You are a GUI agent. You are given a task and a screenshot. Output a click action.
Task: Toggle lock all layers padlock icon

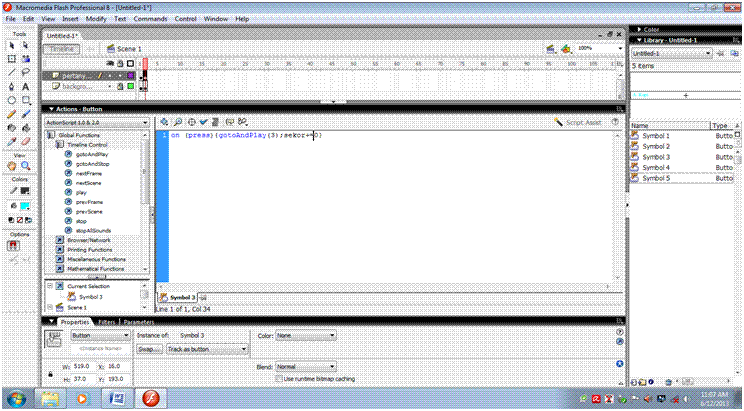coord(121,63)
